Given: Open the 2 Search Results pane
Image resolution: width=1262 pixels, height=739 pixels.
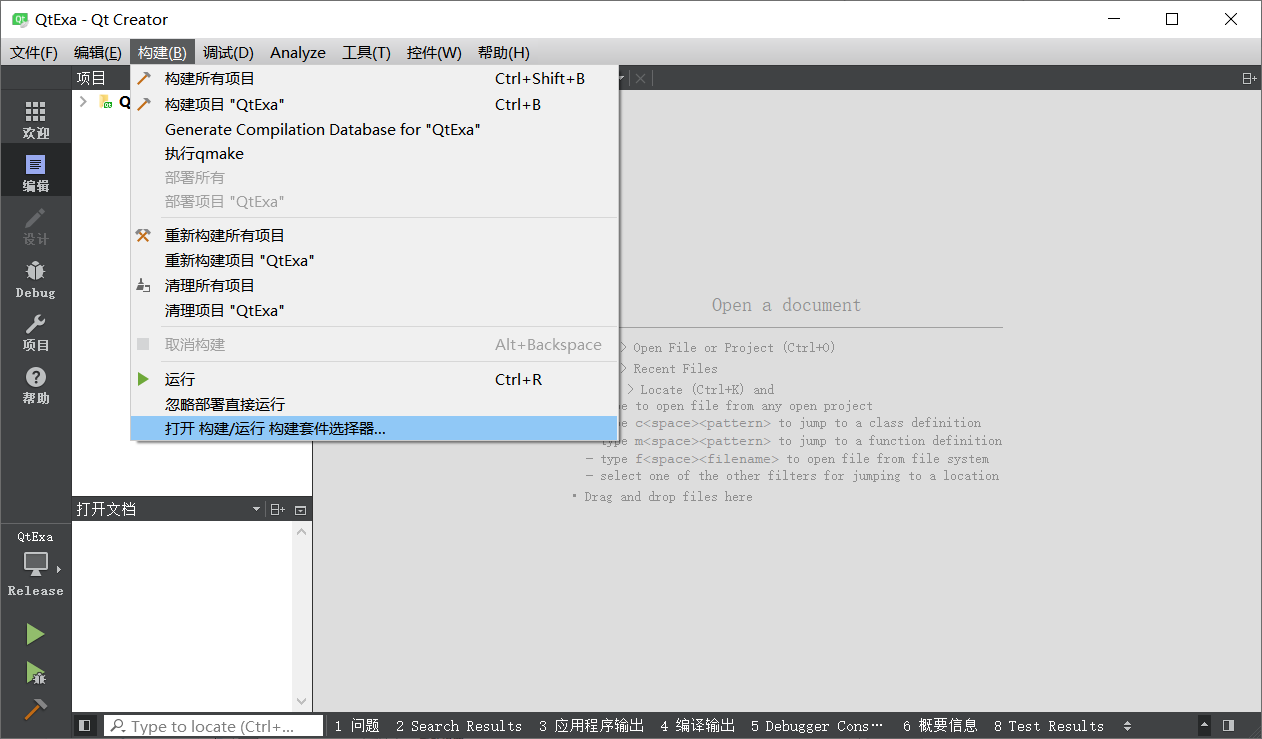Looking at the screenshot, I should [459, 726].
